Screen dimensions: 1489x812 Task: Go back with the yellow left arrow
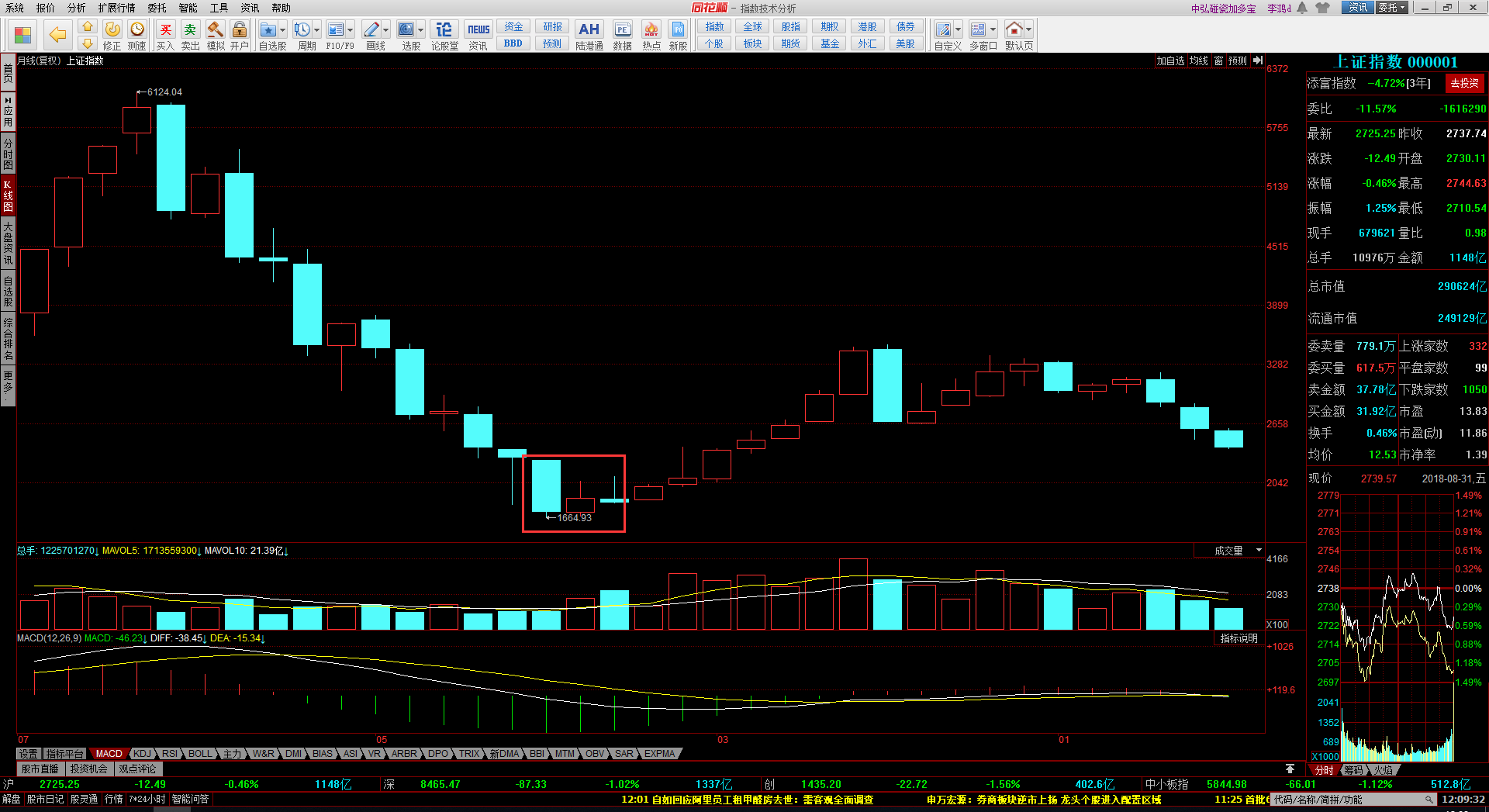pos(57,35)
